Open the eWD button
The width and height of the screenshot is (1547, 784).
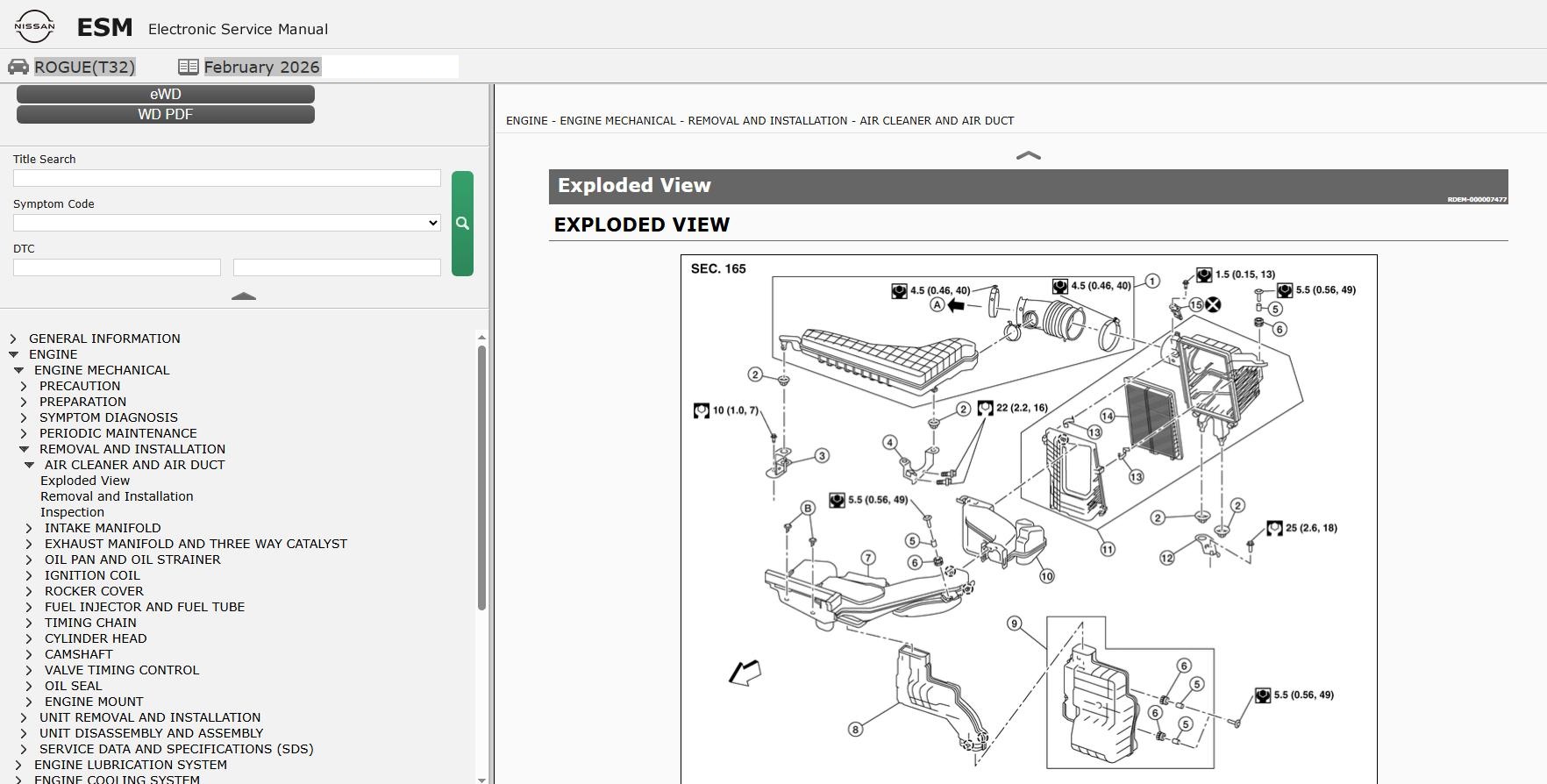tap(166, 94)
